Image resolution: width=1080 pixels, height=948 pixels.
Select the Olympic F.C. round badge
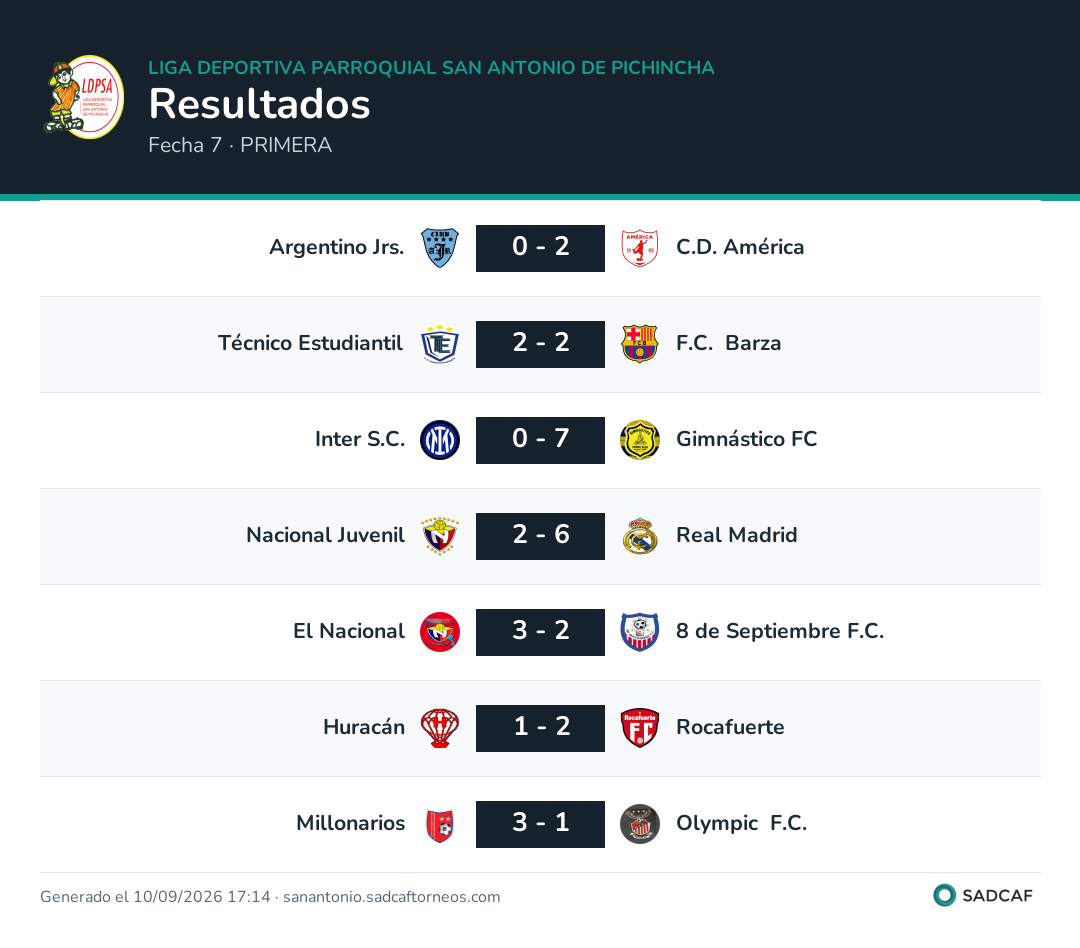pos(640,824)
